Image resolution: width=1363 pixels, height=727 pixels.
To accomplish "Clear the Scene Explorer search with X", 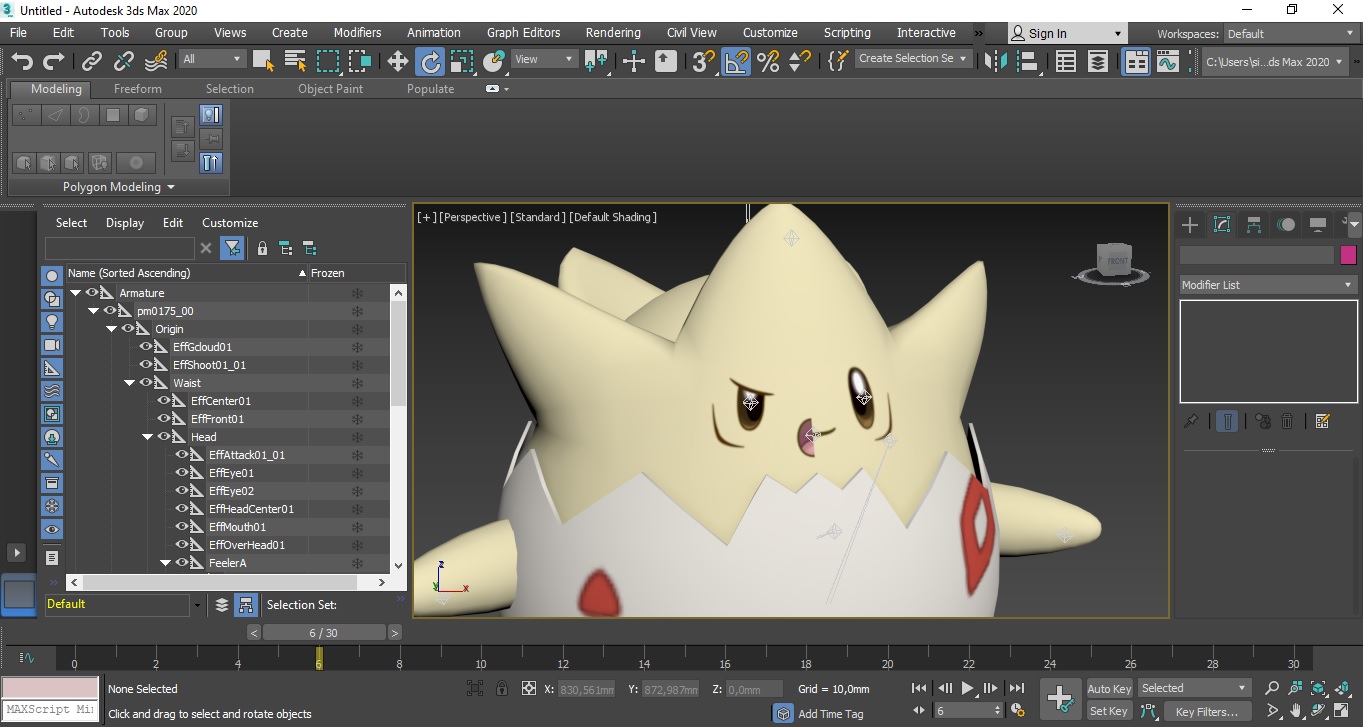I will (x=206, y=248).
